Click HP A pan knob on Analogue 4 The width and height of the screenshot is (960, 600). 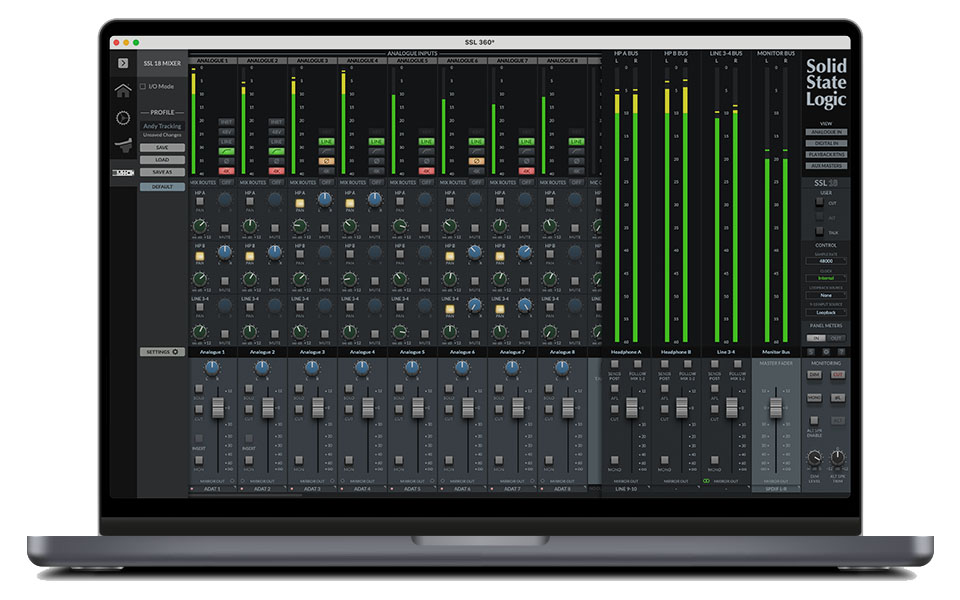375,199
